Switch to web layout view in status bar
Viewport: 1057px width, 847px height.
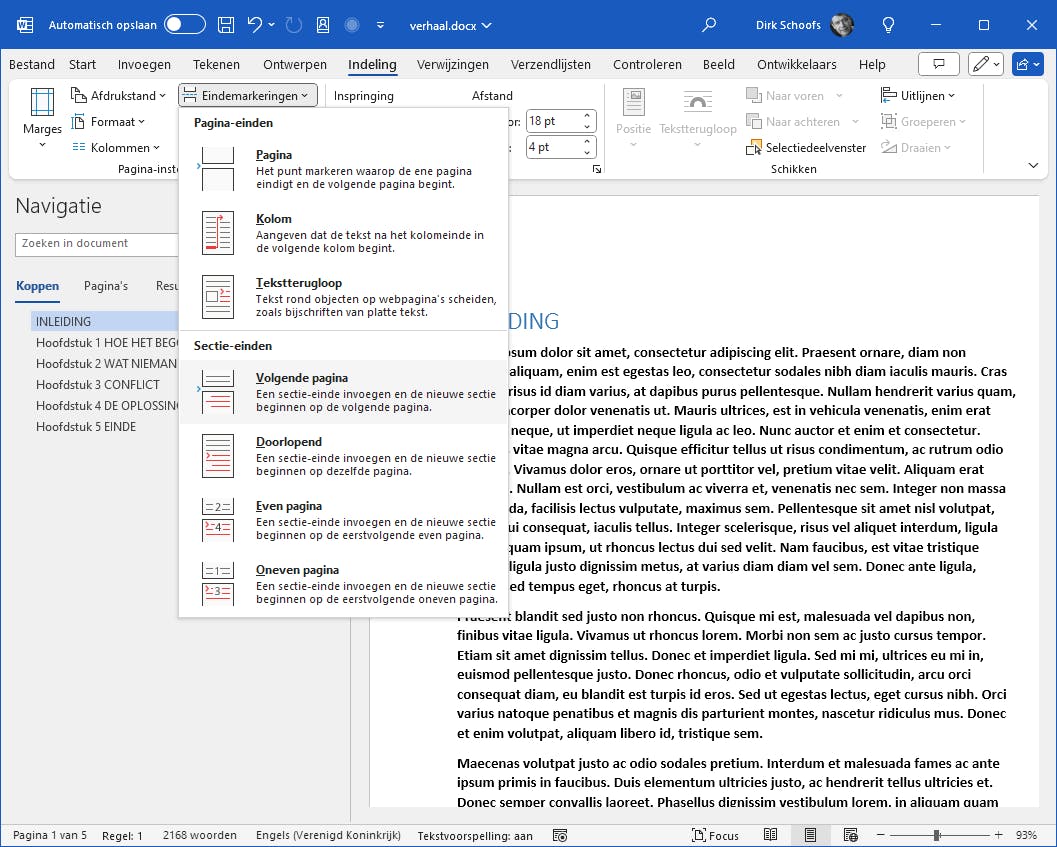[850, 835]
